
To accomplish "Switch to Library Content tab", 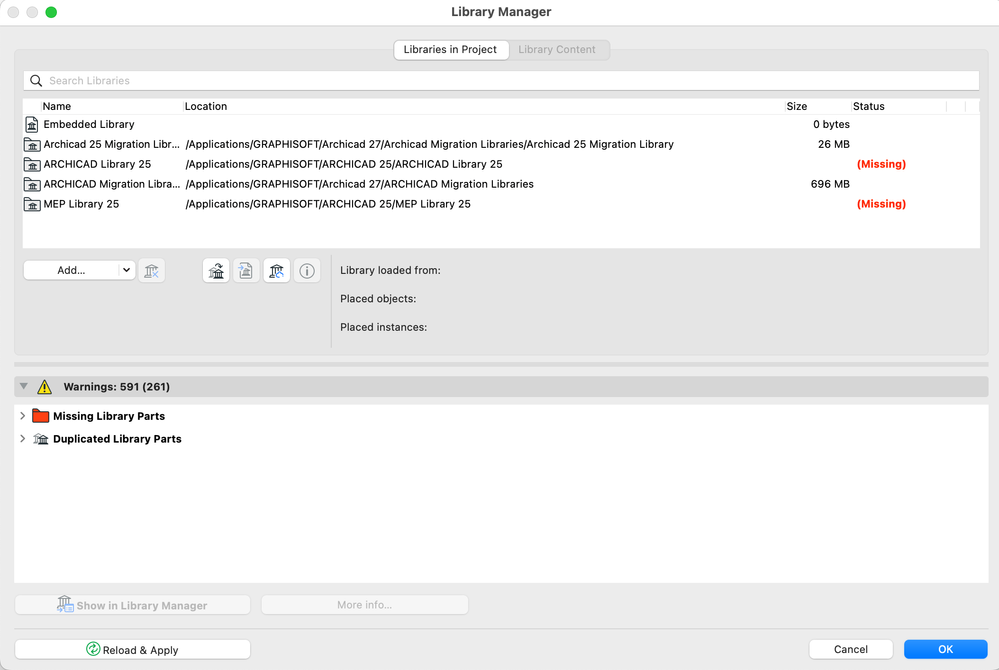I will click(557, 50).
